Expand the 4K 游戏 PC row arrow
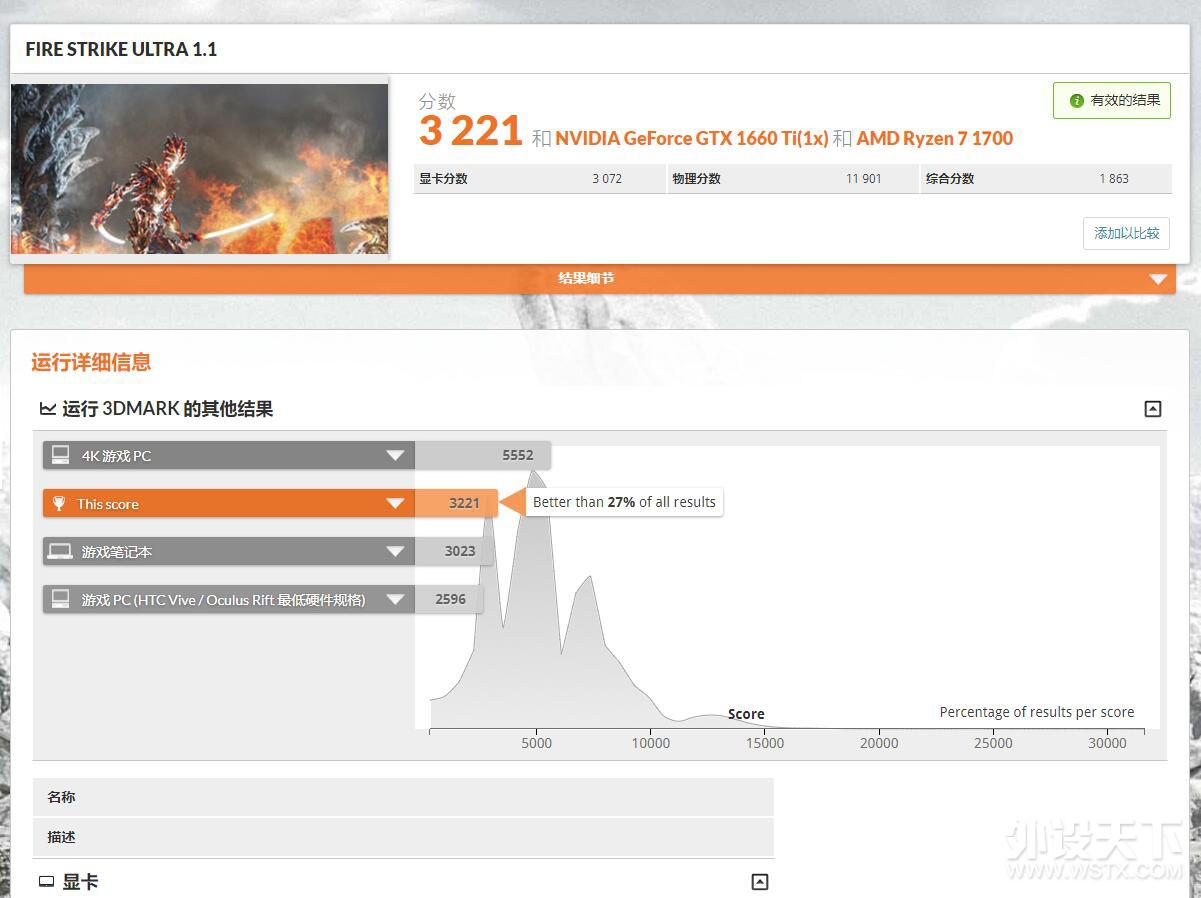 [395, 456]
